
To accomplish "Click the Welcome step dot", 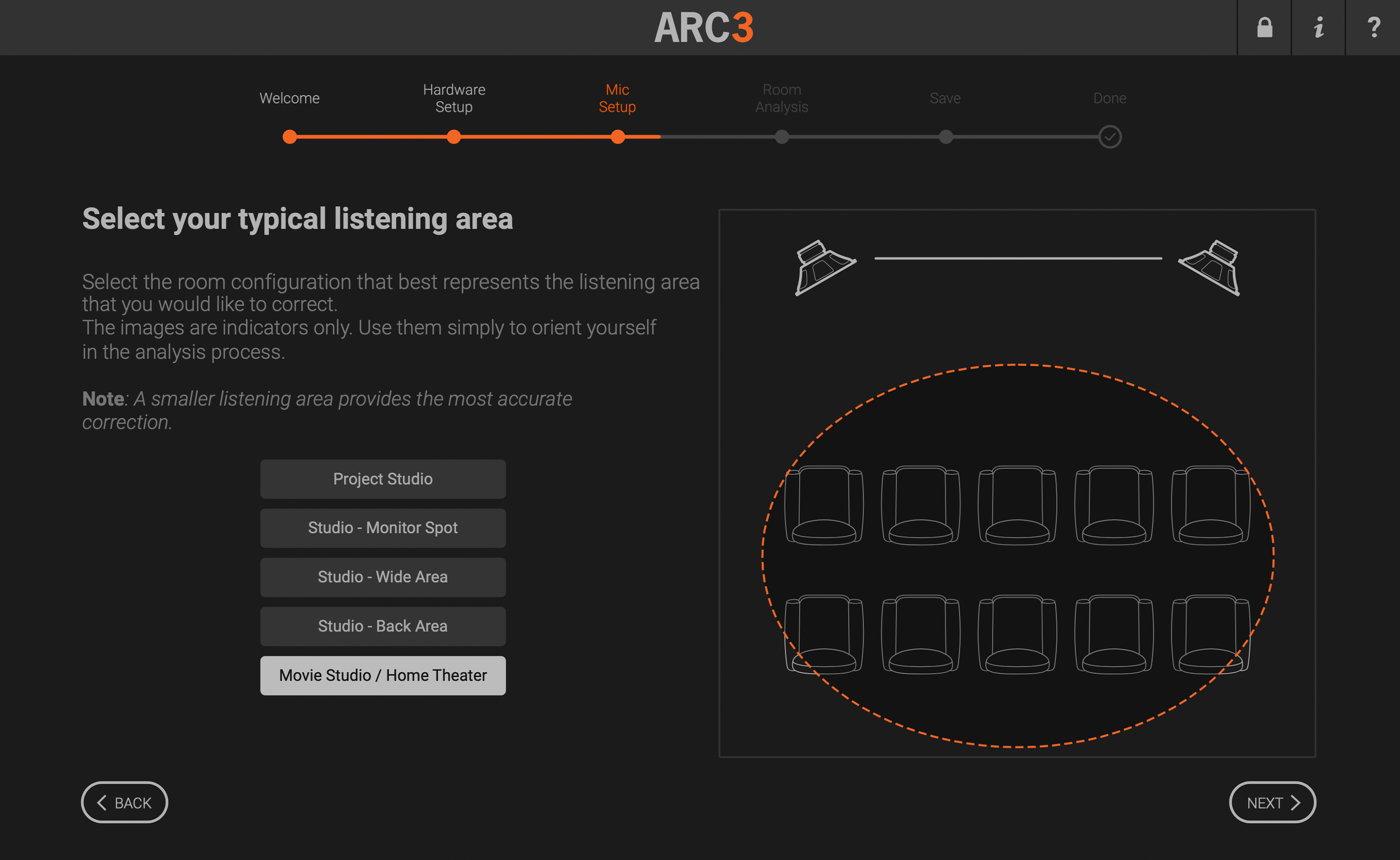I will click(x=289, y=137).
